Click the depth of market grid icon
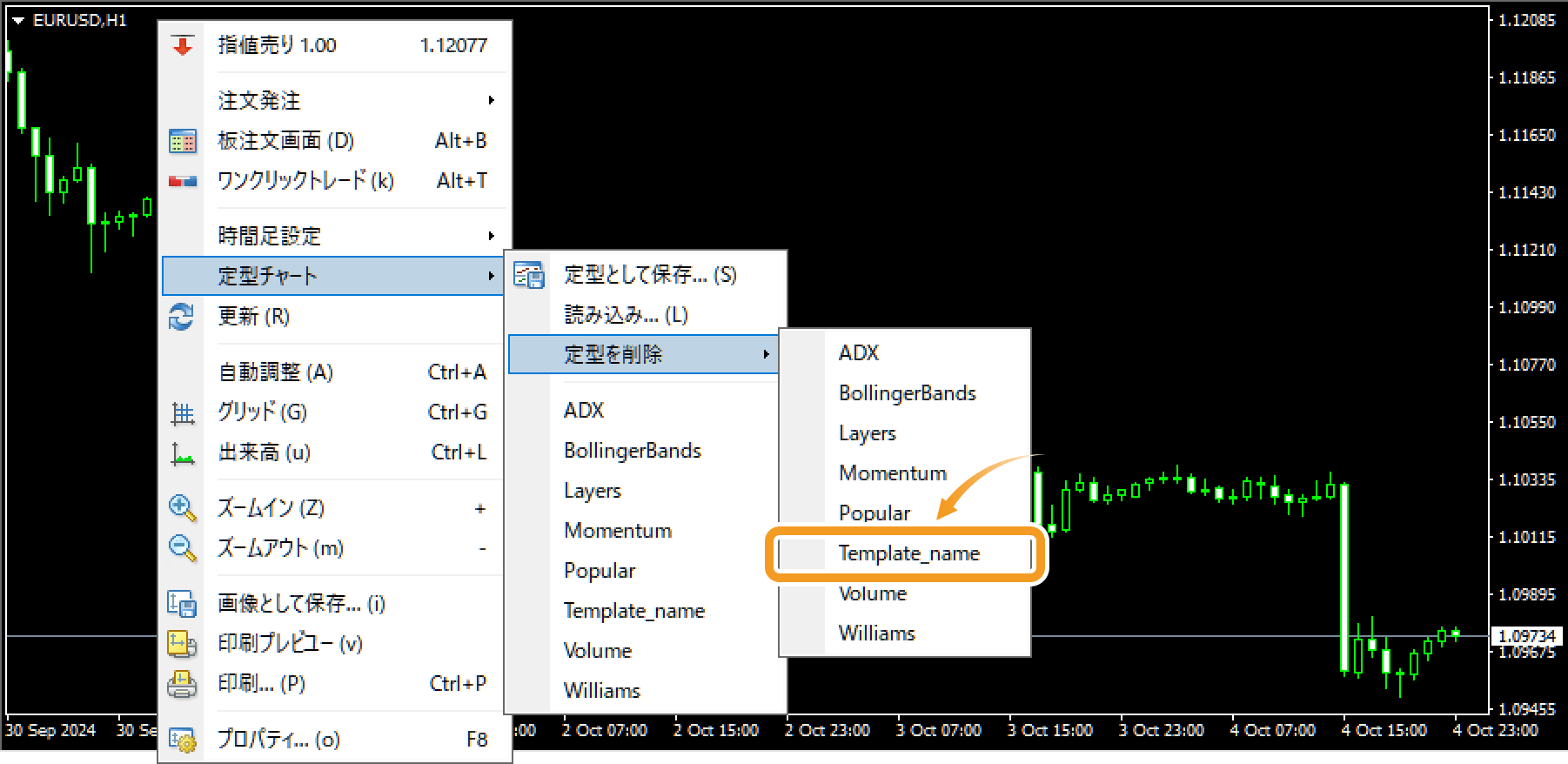Viewport: 1568px width, 764px height. (x=183, y=141)
